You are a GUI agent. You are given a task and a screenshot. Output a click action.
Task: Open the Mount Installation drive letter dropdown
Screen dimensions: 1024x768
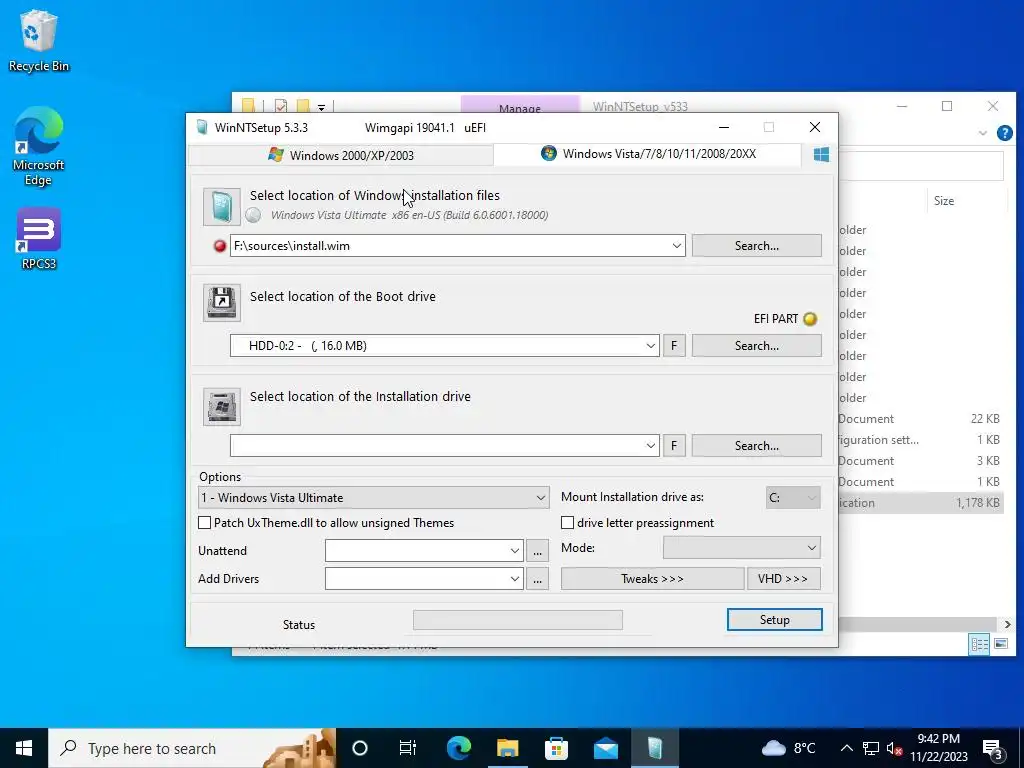click(793, 498)
